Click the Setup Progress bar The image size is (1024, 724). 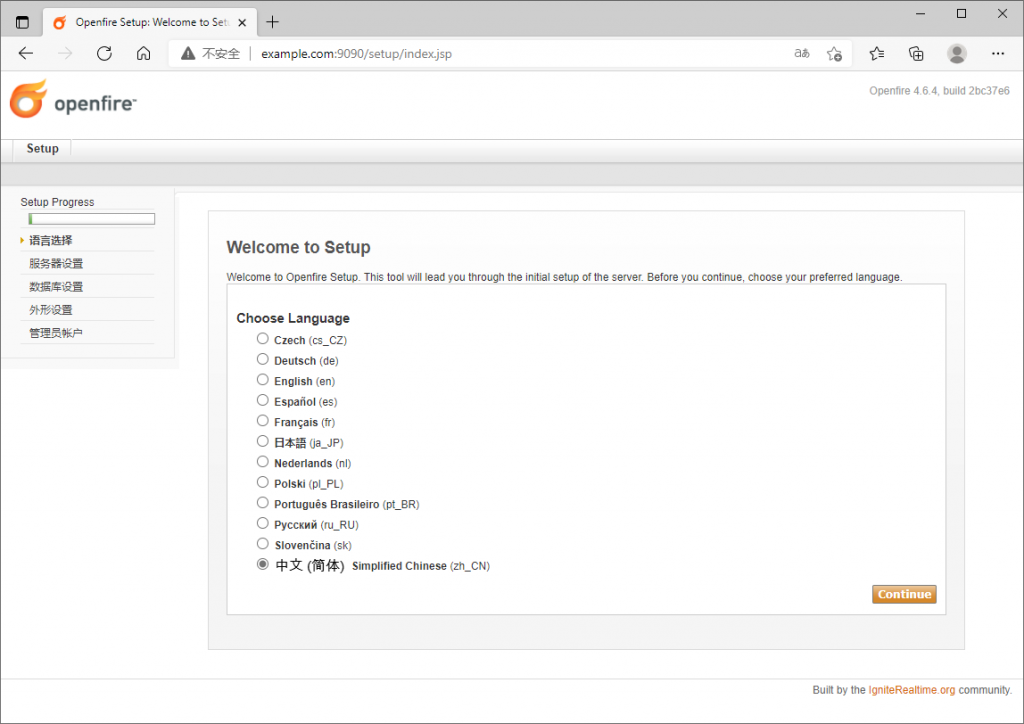point(92,219)
